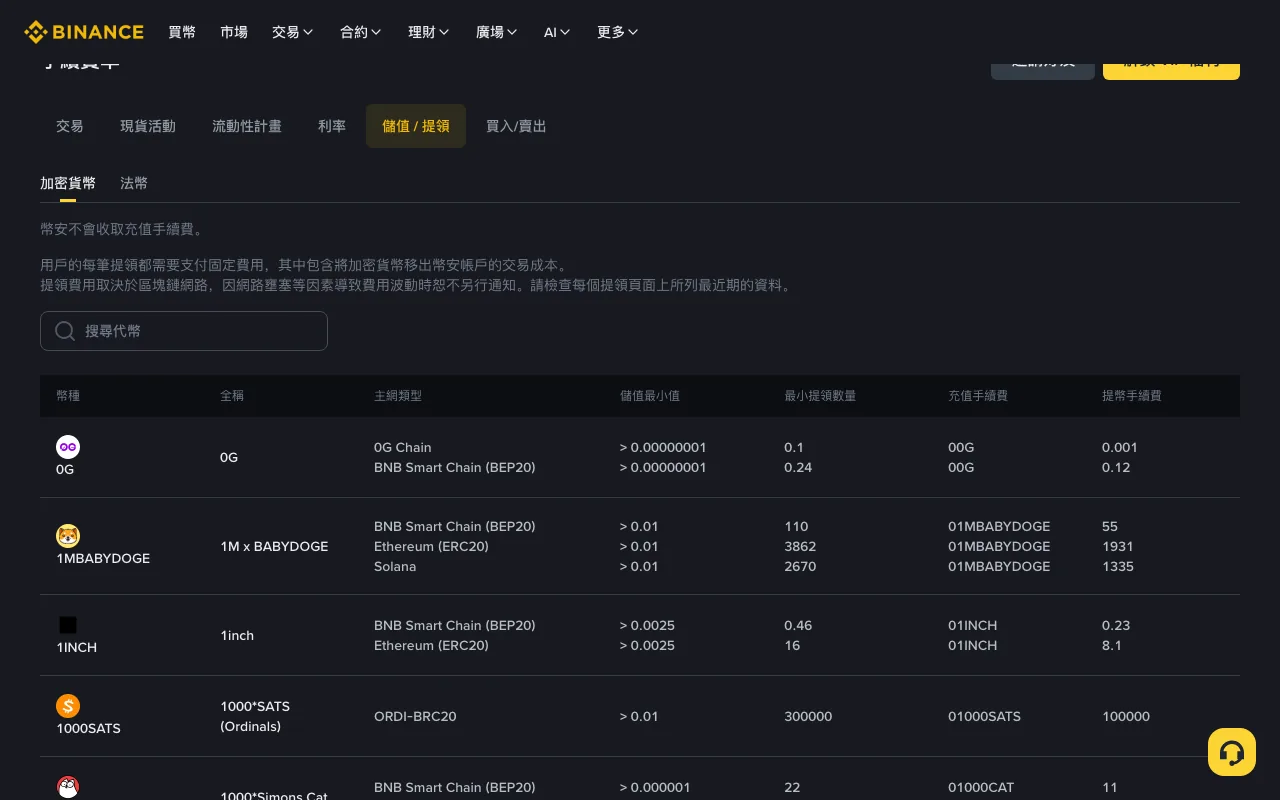Click the 1M x BABYDOGE full name

[274, 546]
